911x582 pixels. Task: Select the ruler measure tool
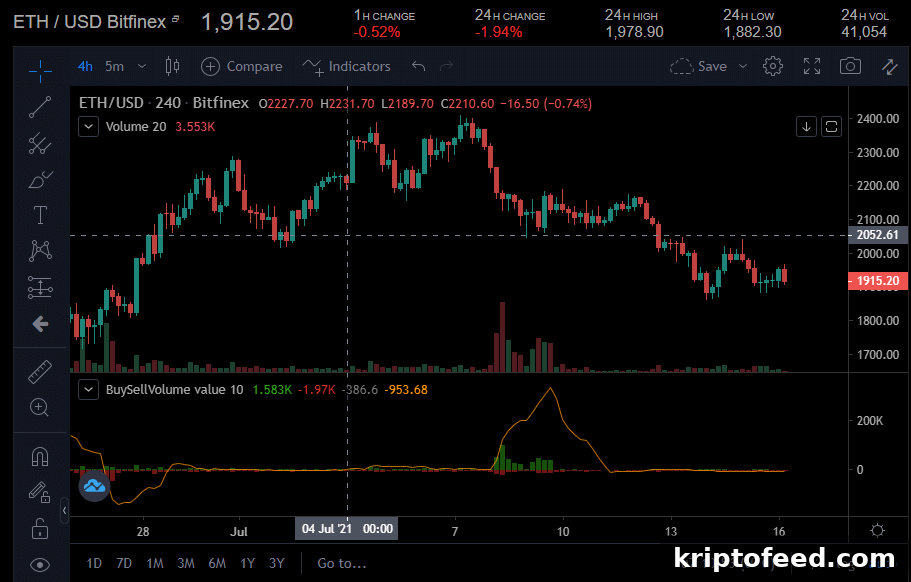(40, 372)
